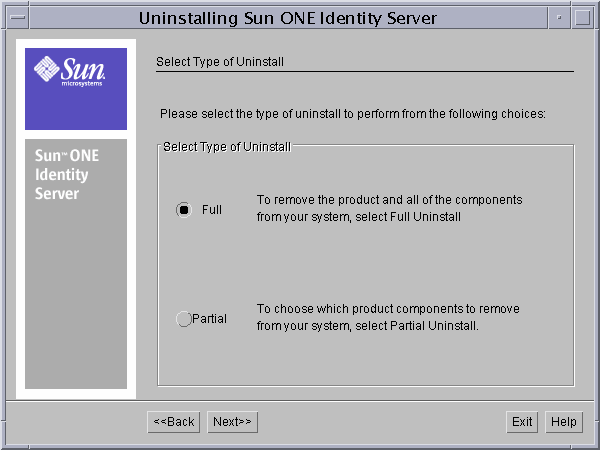Viewport: 600px width, 450px height.
Task: Click the Partial uninstall description text
Action: click(x=388, y=317)
